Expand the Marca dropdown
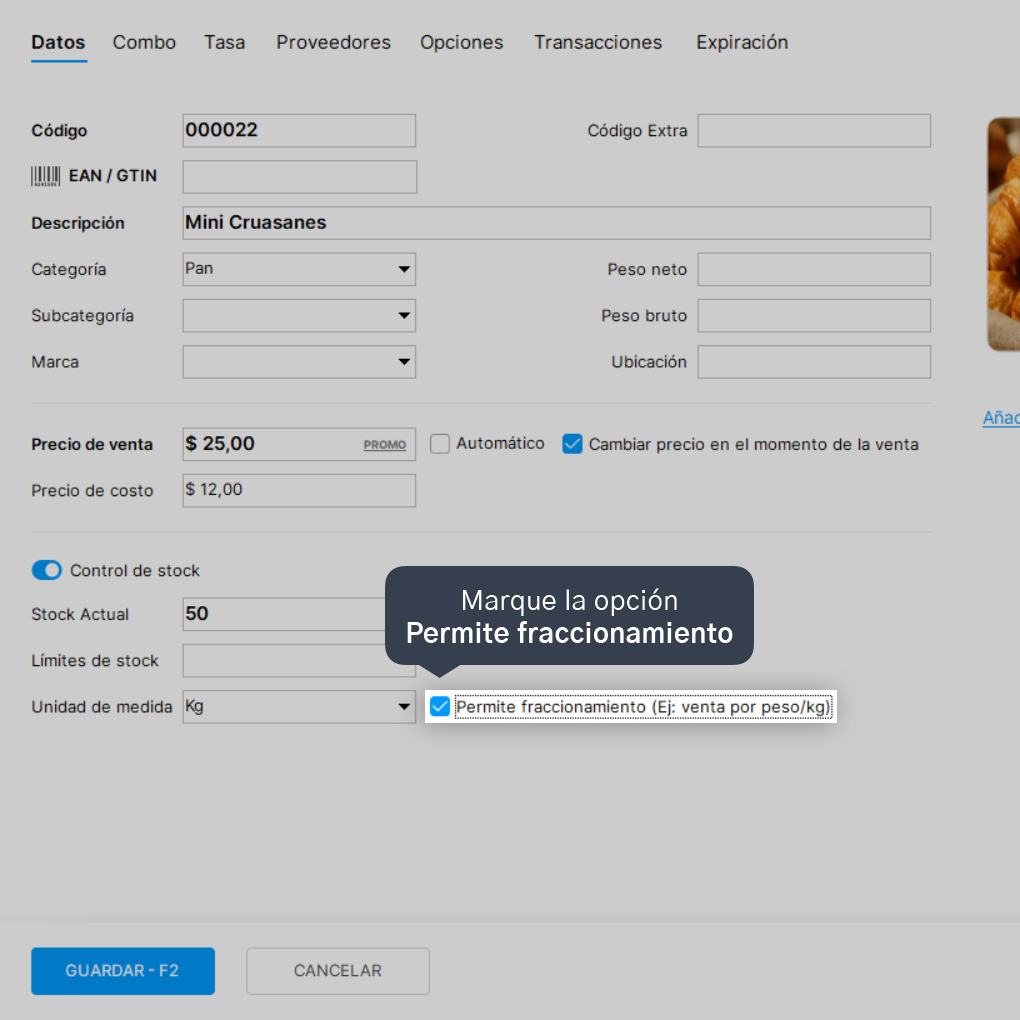1020x1020 pixels. (x=299, y=362)
